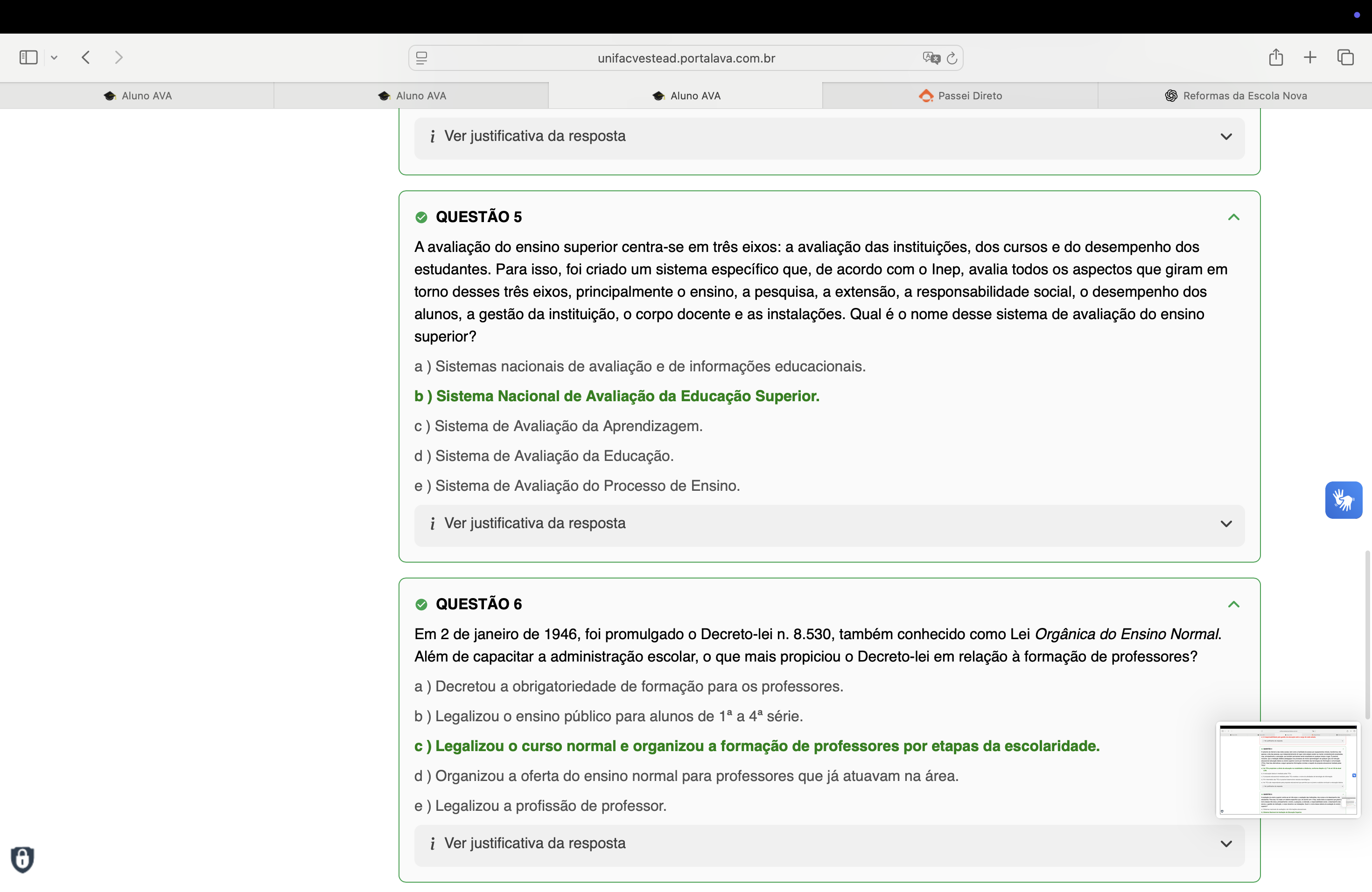The height and width of the screenshot is (892, 1372).
Task: Click the privacy shield badge icon
Action: [22, 859]
